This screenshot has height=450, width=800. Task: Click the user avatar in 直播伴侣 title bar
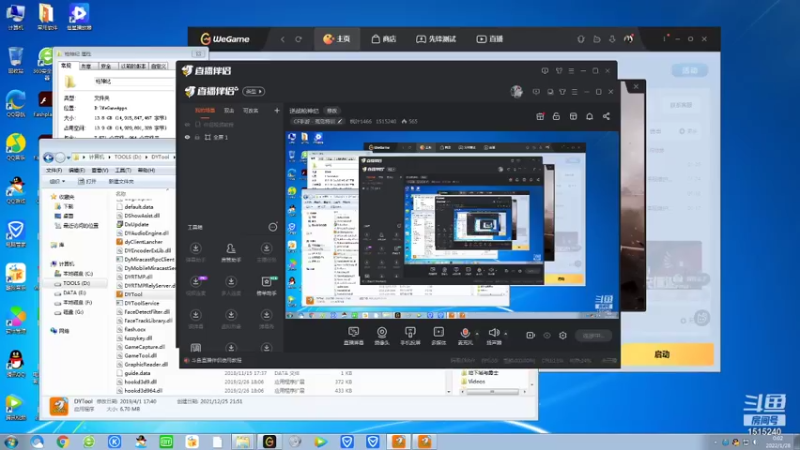coord(516,91)
